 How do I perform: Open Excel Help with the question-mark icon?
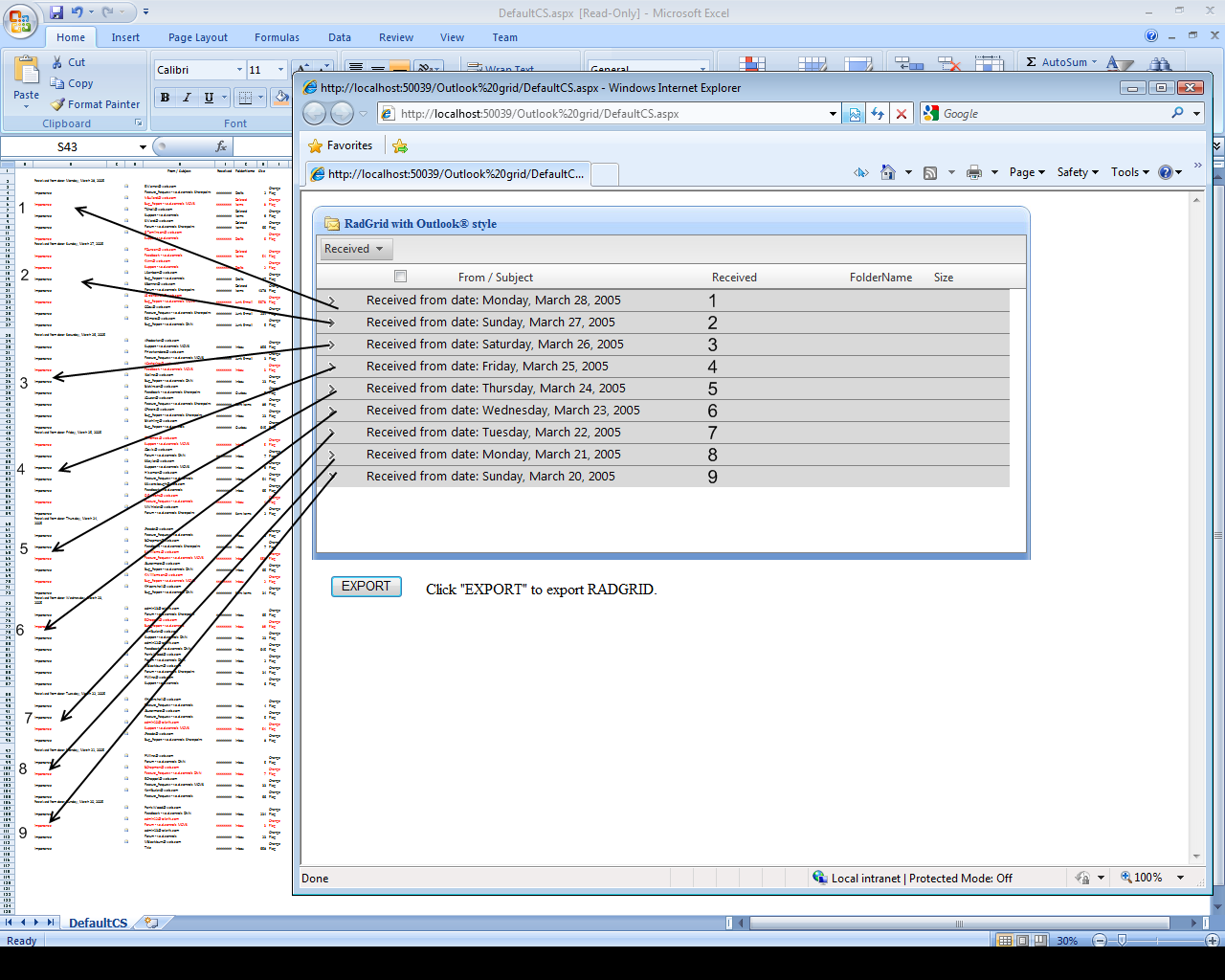(x=1151, y=36)
